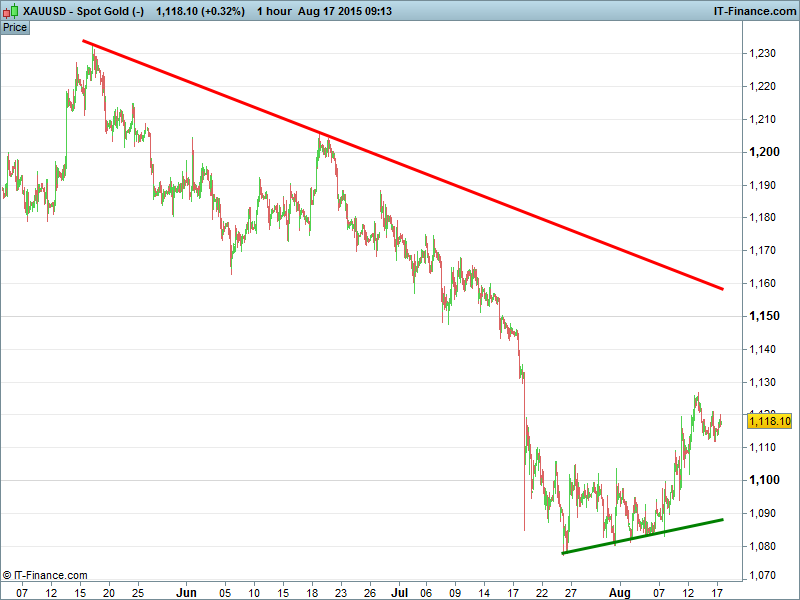
Task: Click the 1,230 label on price axis
Action: pyautogui.click(x=765, y=53)
